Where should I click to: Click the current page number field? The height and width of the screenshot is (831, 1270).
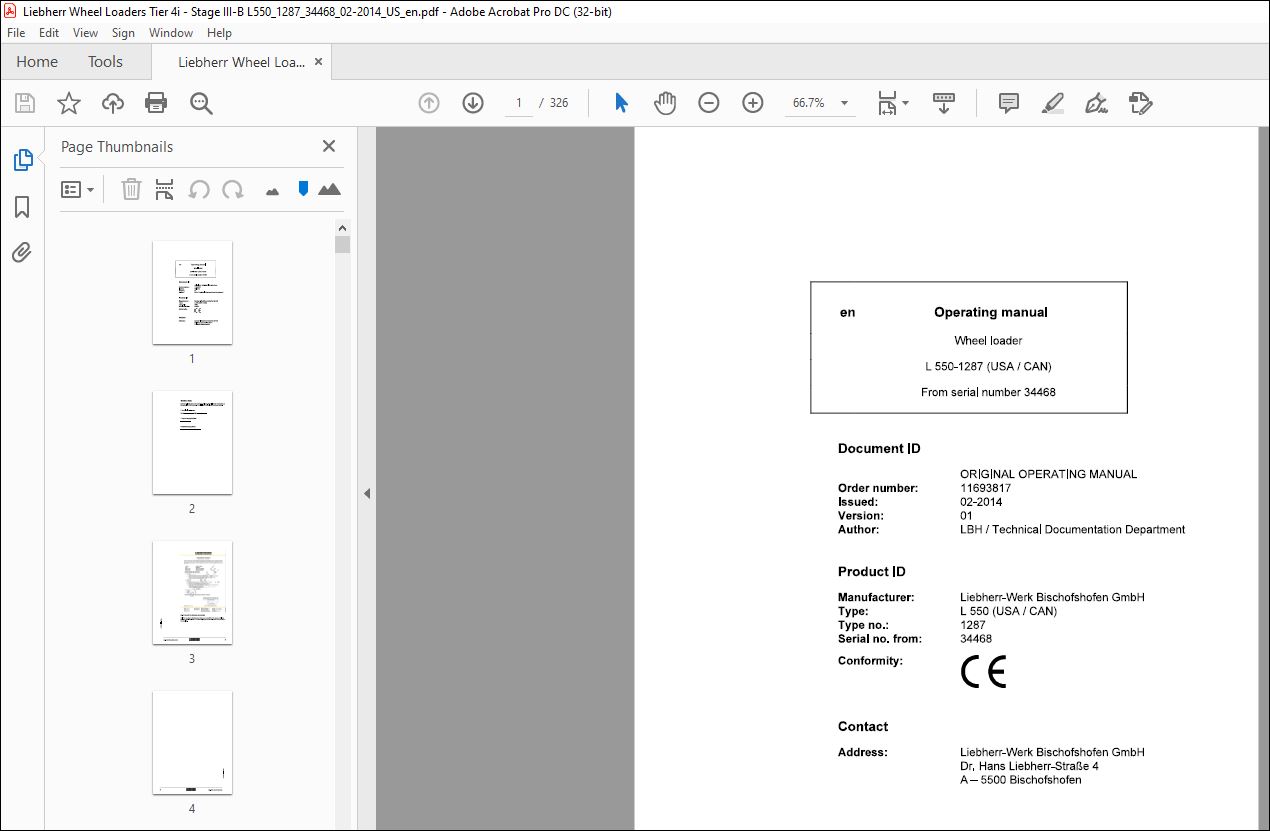point(518,103)
